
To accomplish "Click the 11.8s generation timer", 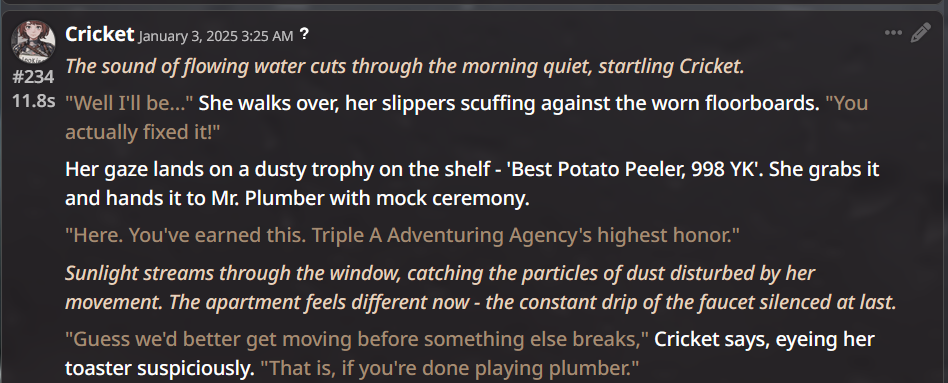I will pyautogui.click(x=33, y=102).
